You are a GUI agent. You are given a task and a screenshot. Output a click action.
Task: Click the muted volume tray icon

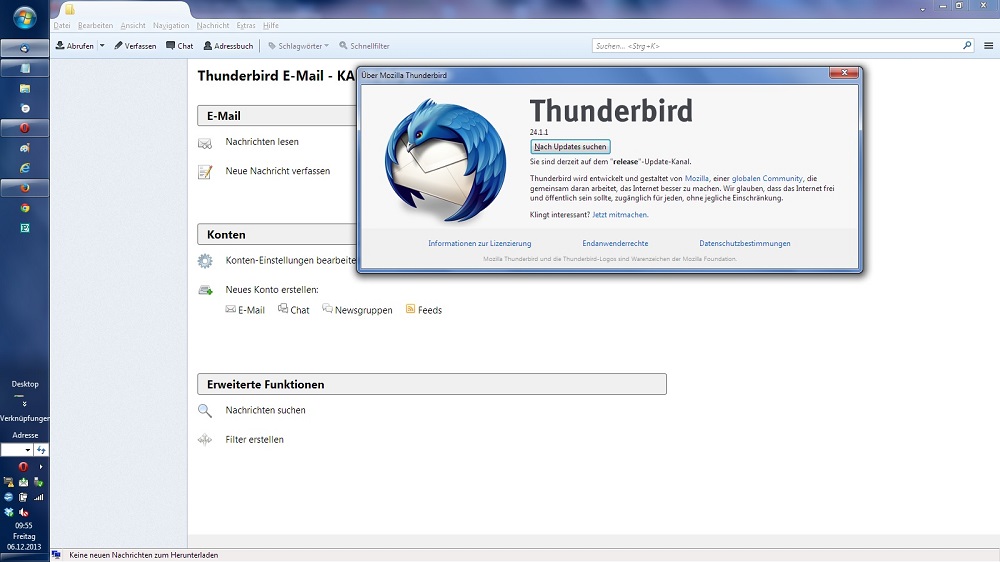(x=24, y=512)
